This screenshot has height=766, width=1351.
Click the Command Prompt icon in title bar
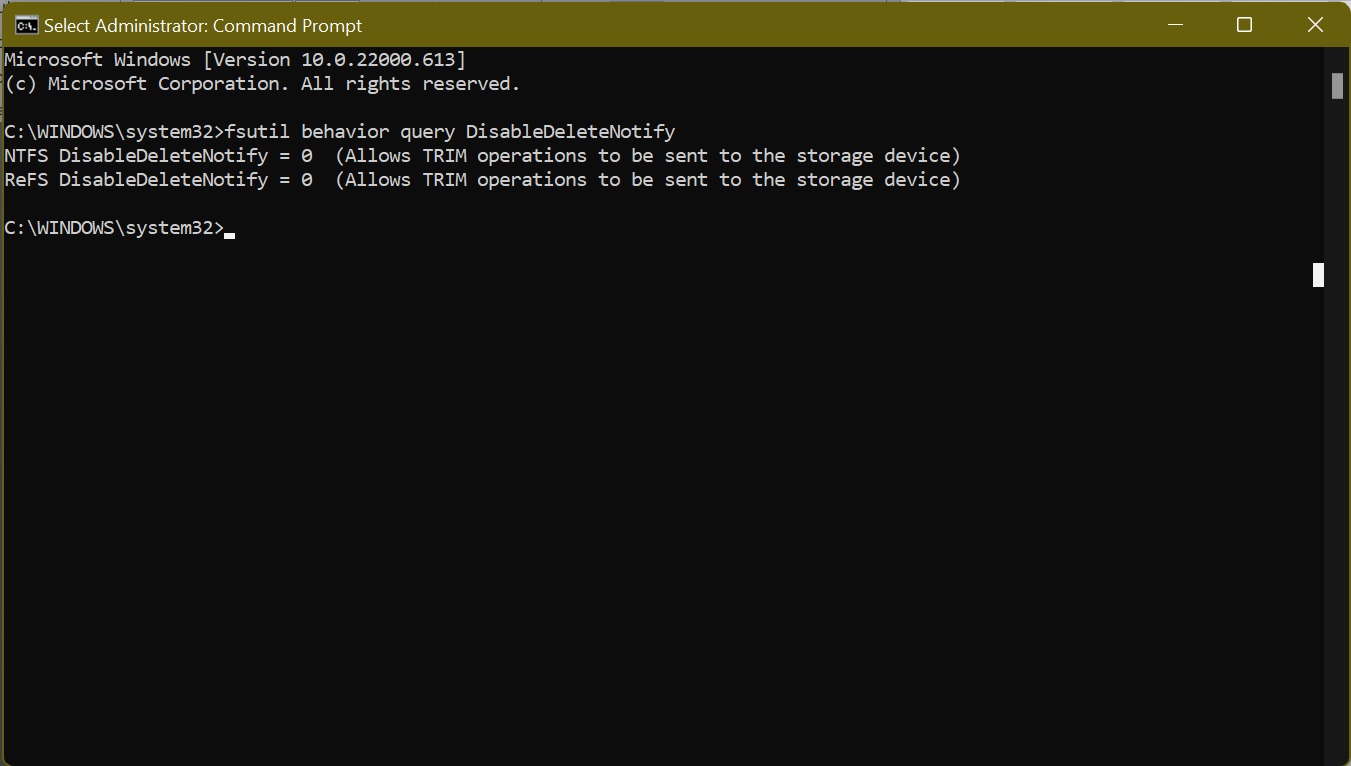click(27, 25)
